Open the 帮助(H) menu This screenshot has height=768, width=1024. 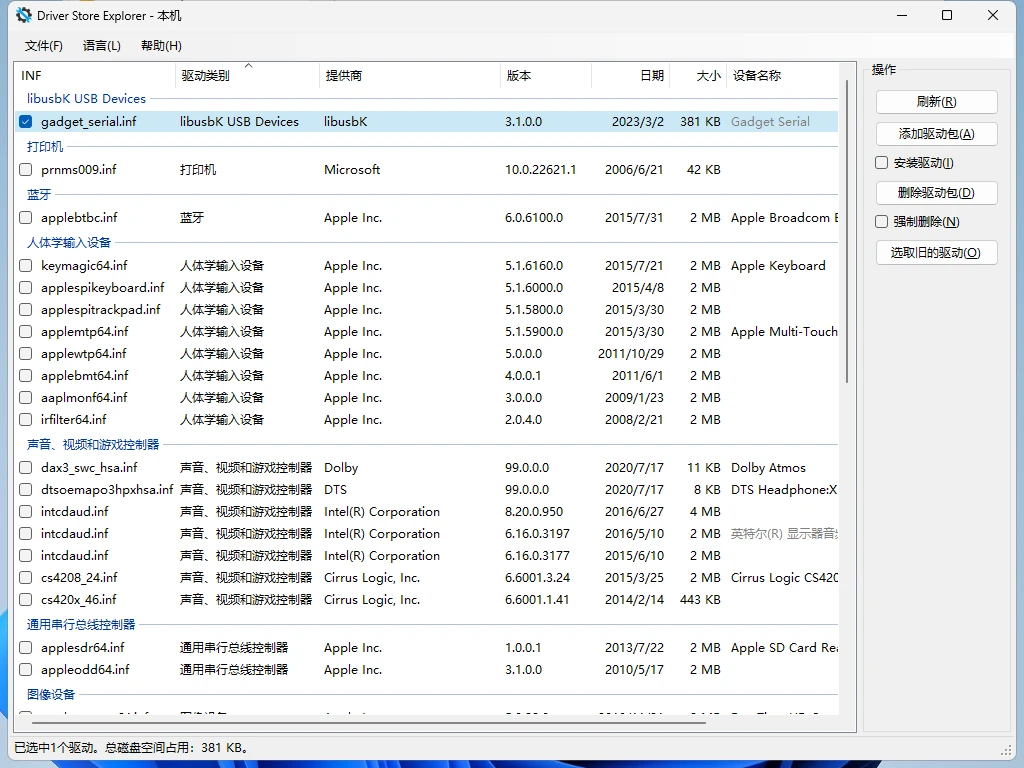point(161,46)
